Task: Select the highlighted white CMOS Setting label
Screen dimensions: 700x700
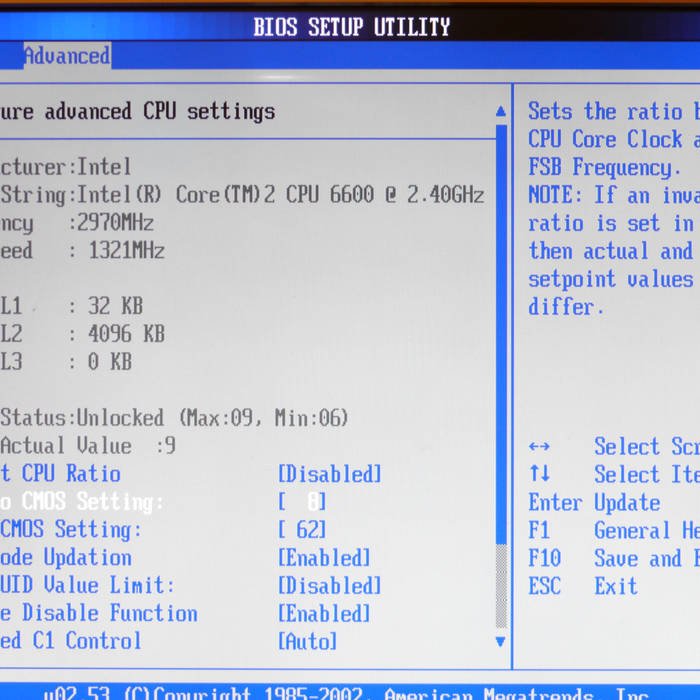Action: (82, 502)
